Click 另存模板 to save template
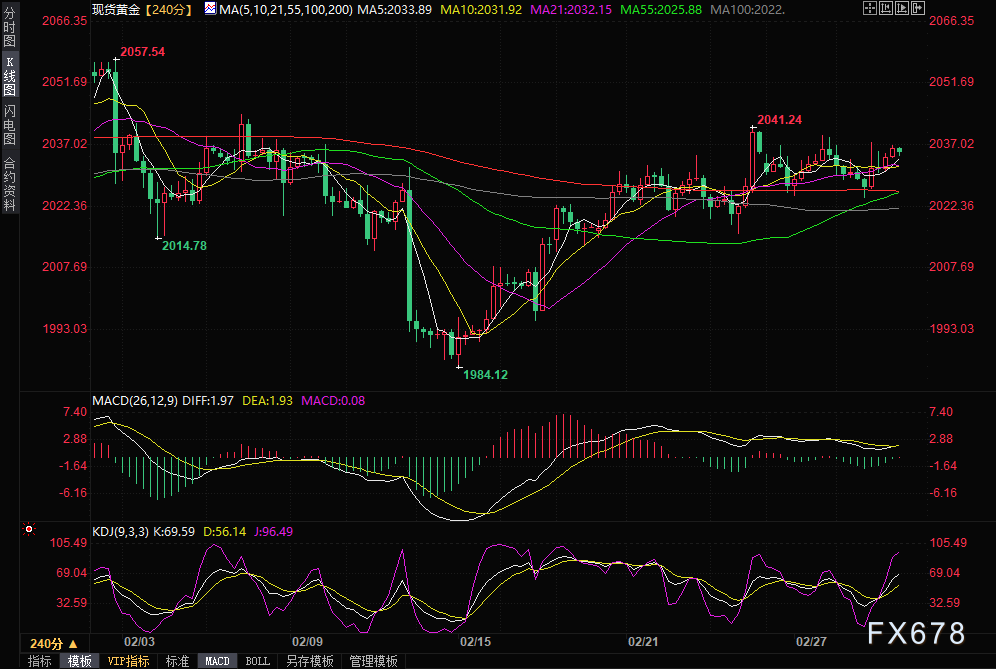996x669 pixels. click(309, 661)
